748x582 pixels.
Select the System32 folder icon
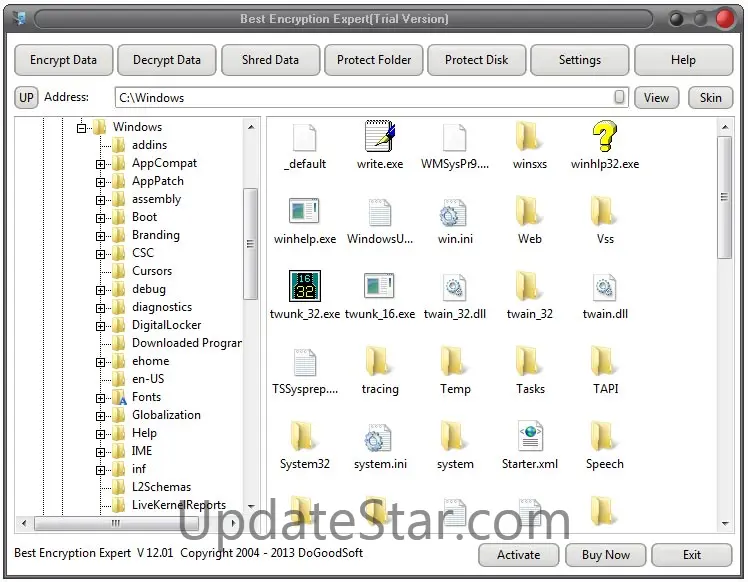[x=303, y=436]
